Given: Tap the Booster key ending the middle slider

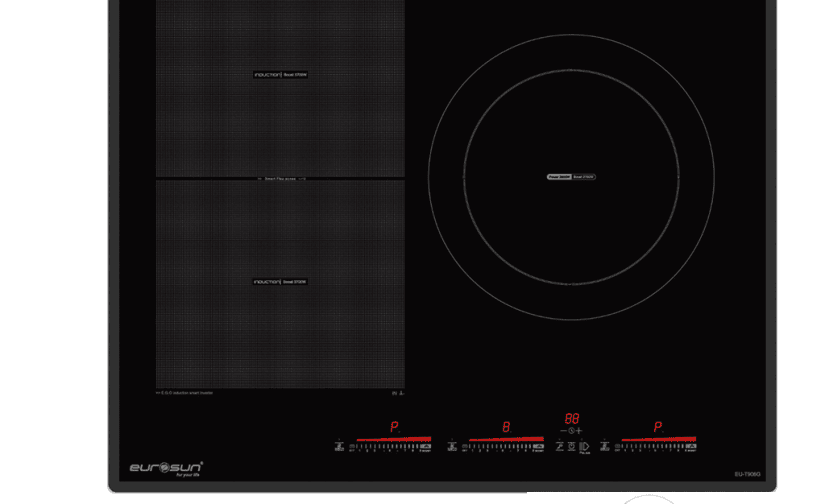Looking at the screenshot, I should coord(538,447).
